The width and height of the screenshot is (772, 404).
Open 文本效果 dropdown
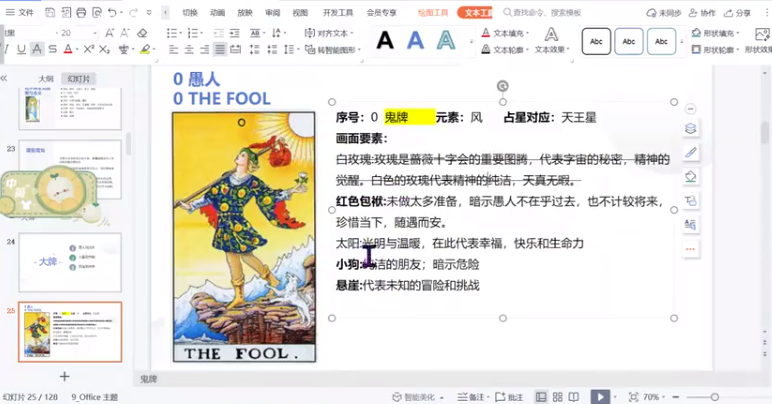click(552, 40)
